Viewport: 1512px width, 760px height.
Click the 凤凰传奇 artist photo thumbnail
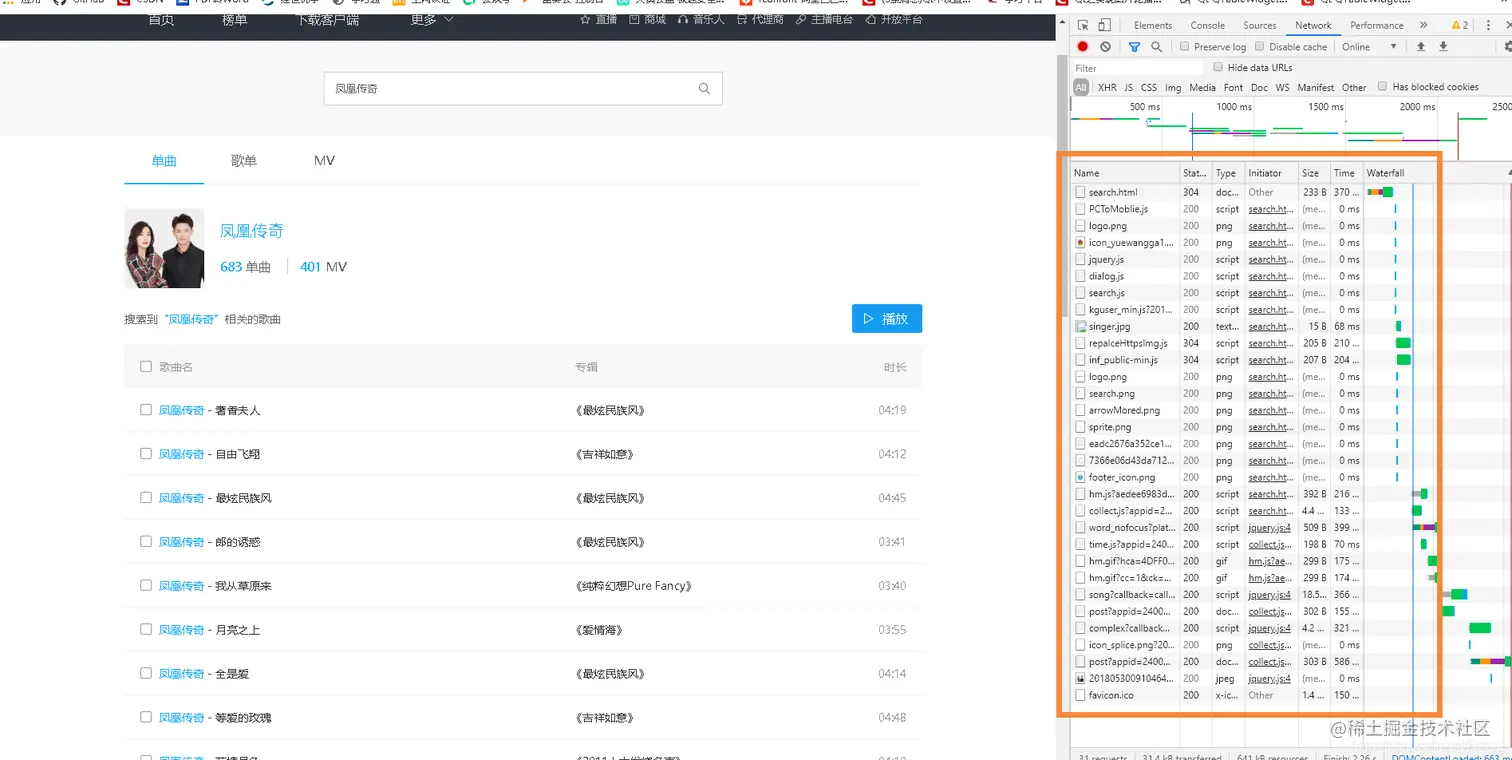(x=164, y=248)
